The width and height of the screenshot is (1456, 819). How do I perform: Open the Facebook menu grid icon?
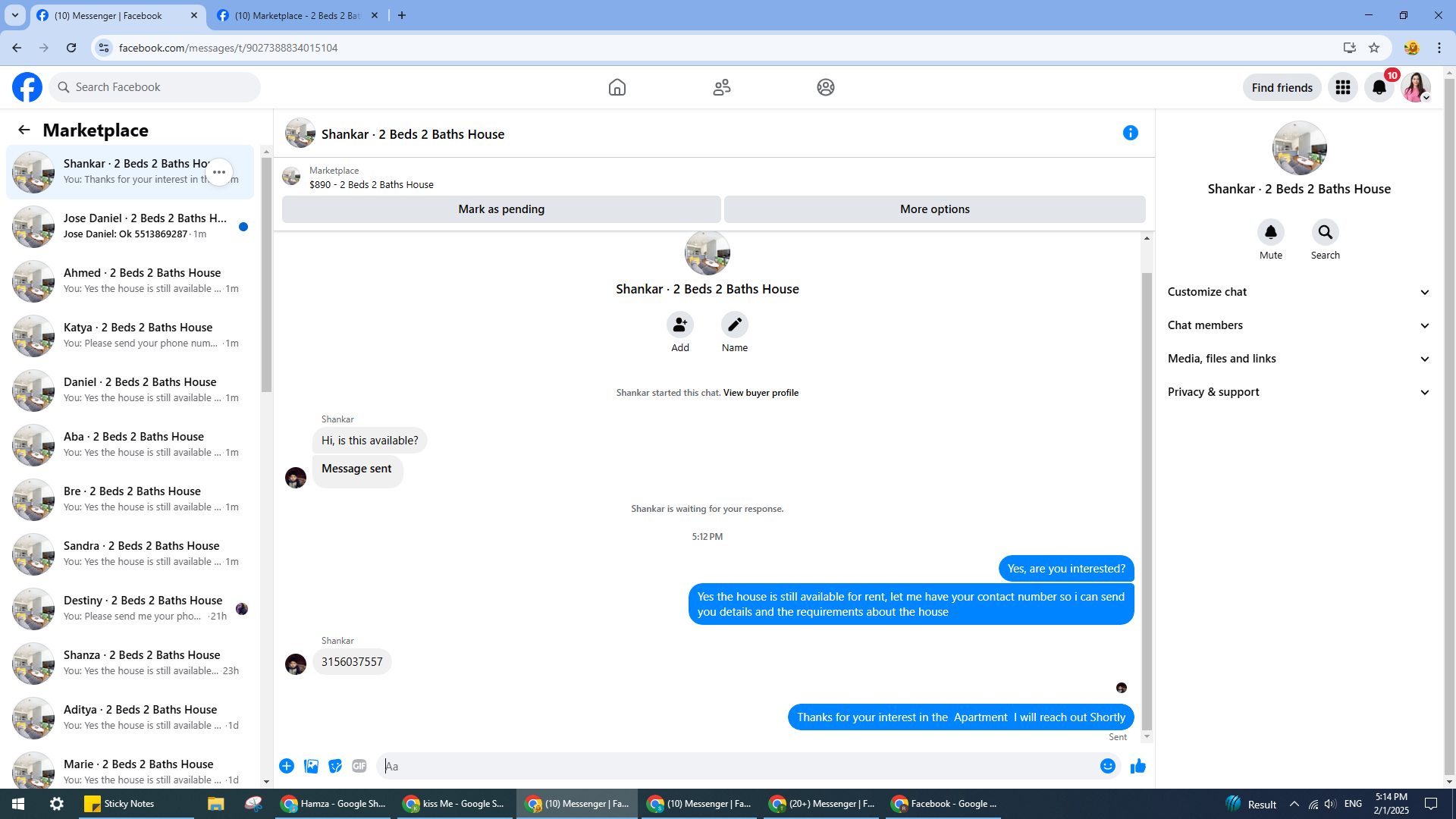click(x=1342, y=87)
